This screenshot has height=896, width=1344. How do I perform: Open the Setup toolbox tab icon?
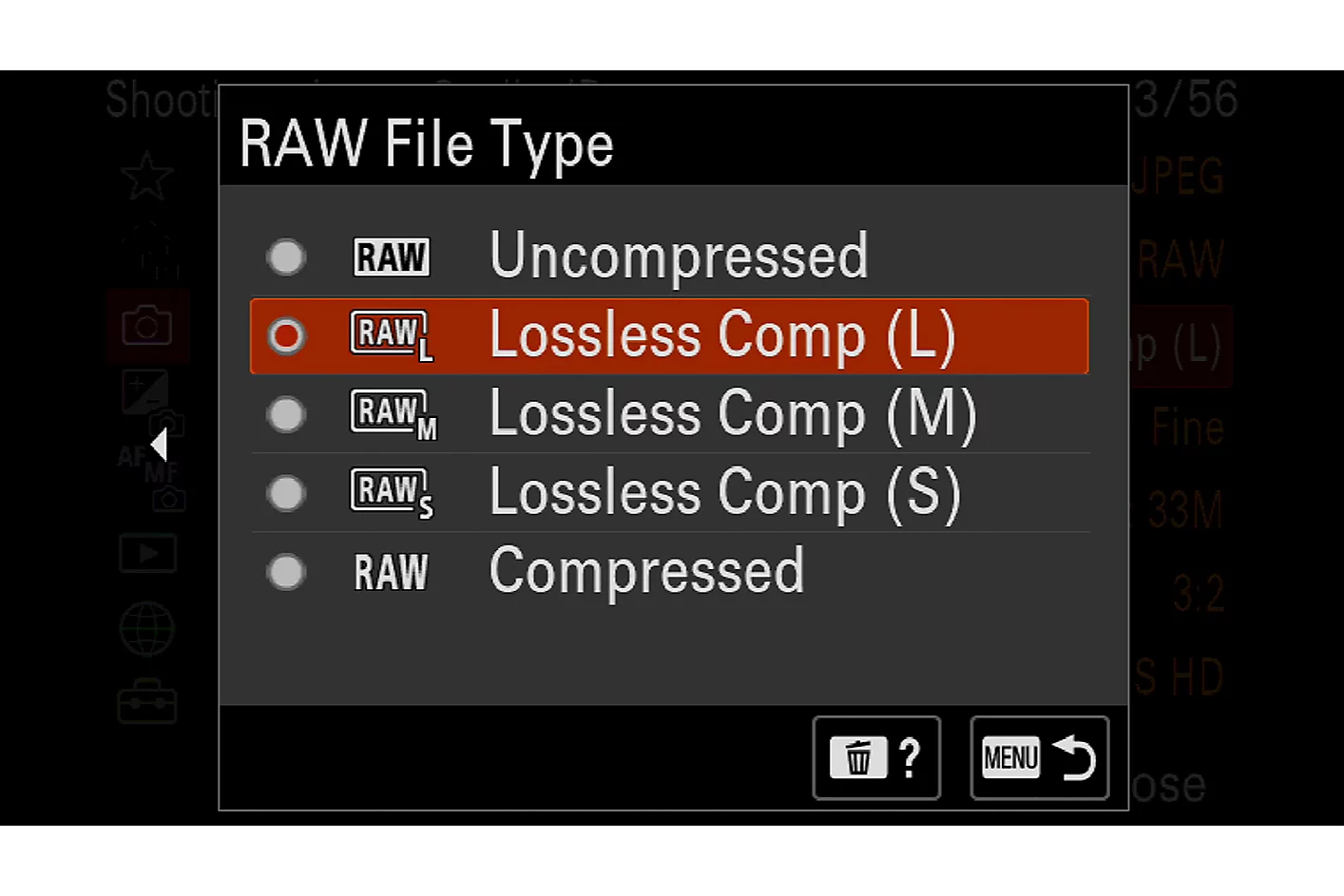click(147, 701)
